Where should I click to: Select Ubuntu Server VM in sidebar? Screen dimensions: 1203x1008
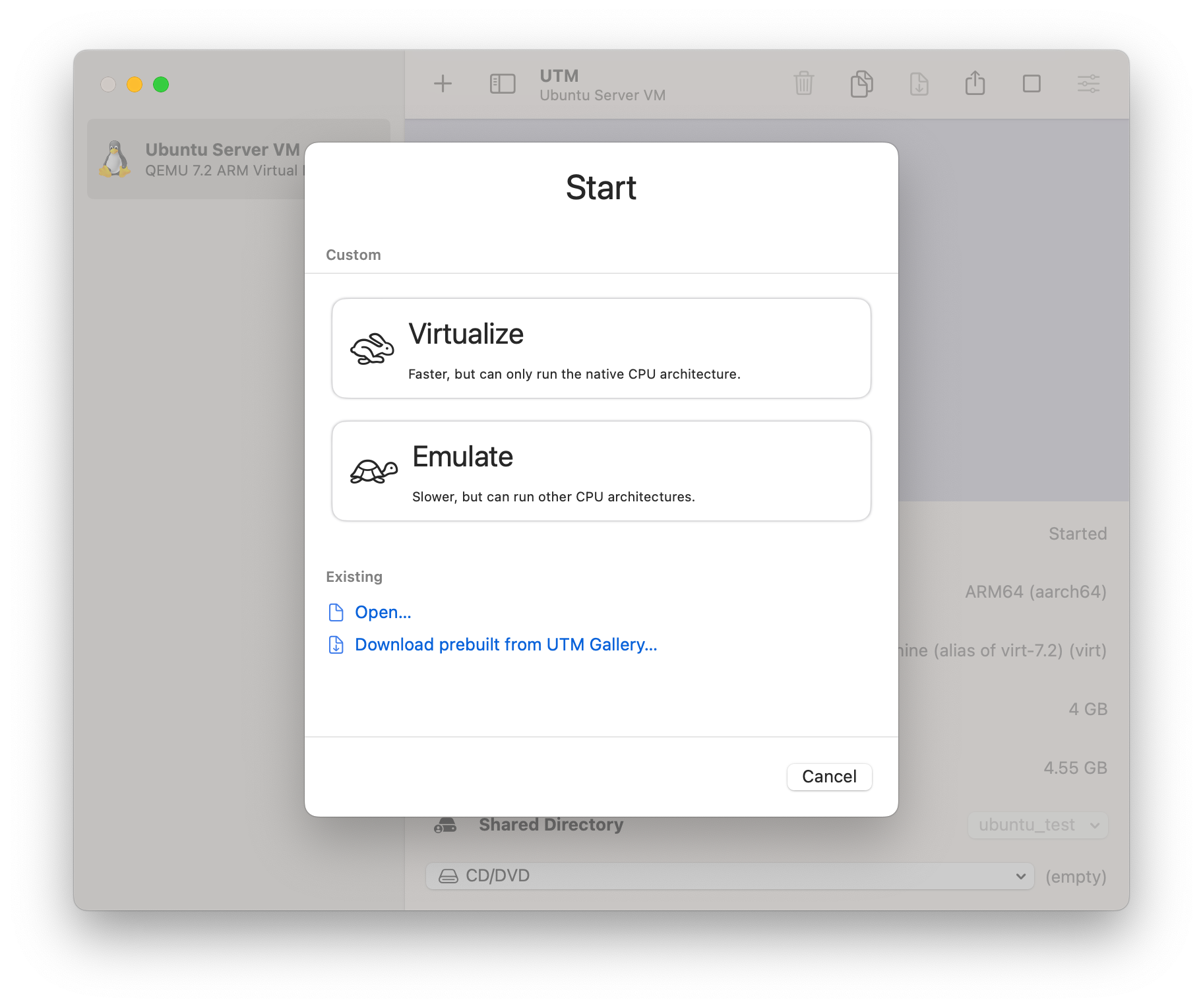pyautogui.click(x=239, y=159)
